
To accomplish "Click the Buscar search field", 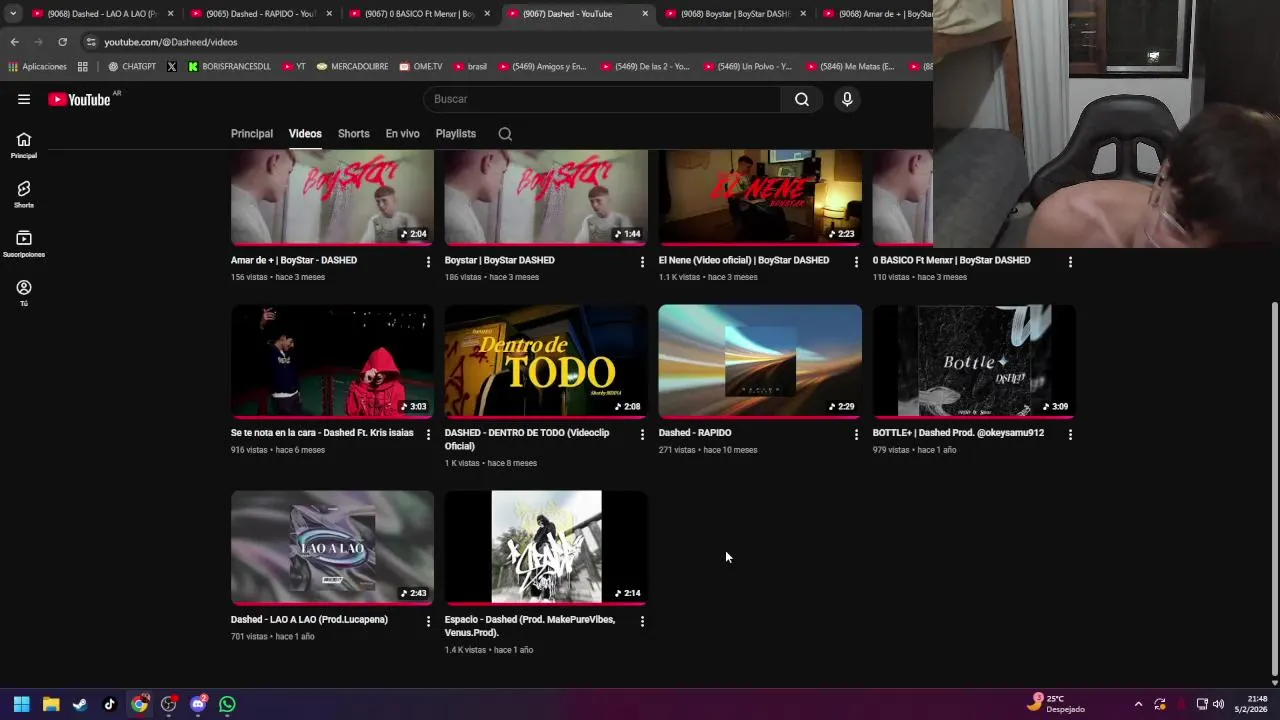I will 602,99.
